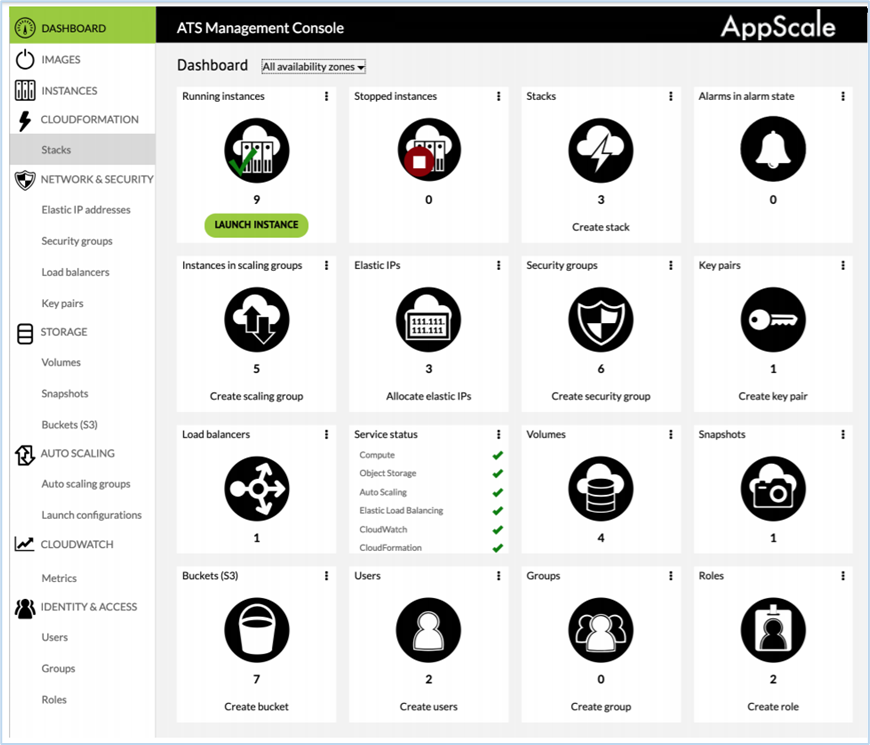Screen dimensions: 870x745
Task: Open Load balancers in the sidebar
Action: coord(75,272)
